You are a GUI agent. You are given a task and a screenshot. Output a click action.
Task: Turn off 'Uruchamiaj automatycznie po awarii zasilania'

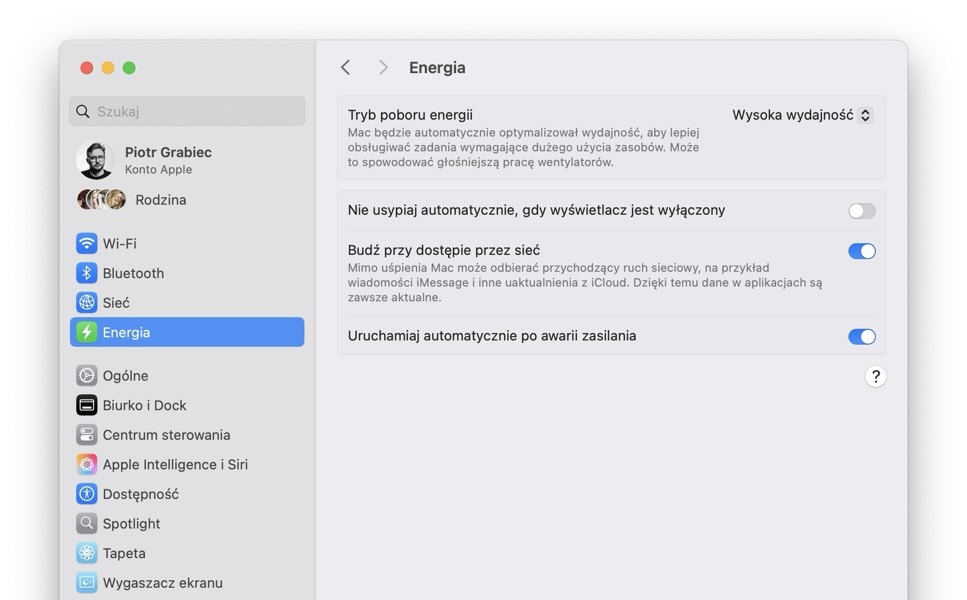[862, 337]
